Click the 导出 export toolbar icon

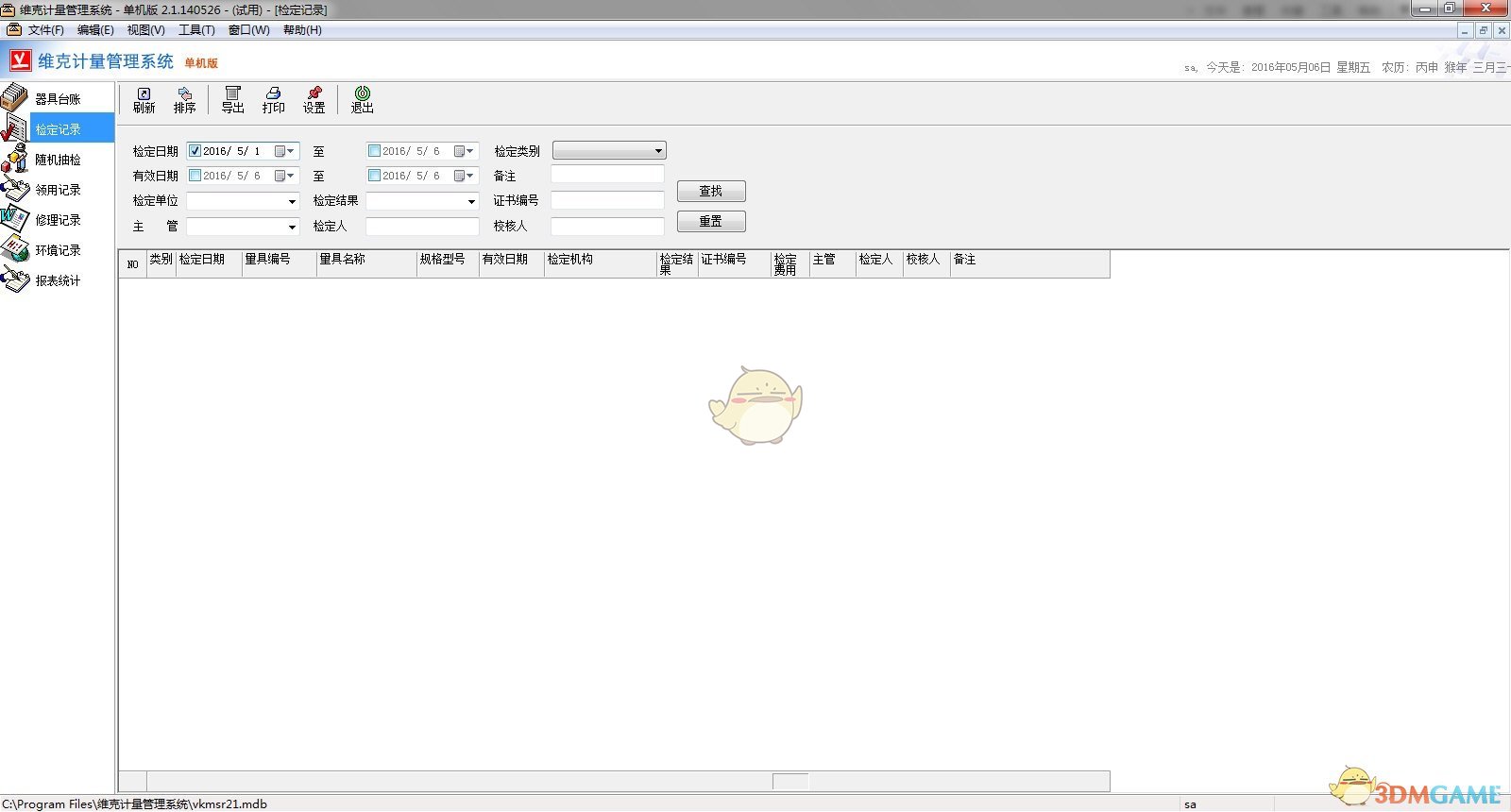coord(232,100)
